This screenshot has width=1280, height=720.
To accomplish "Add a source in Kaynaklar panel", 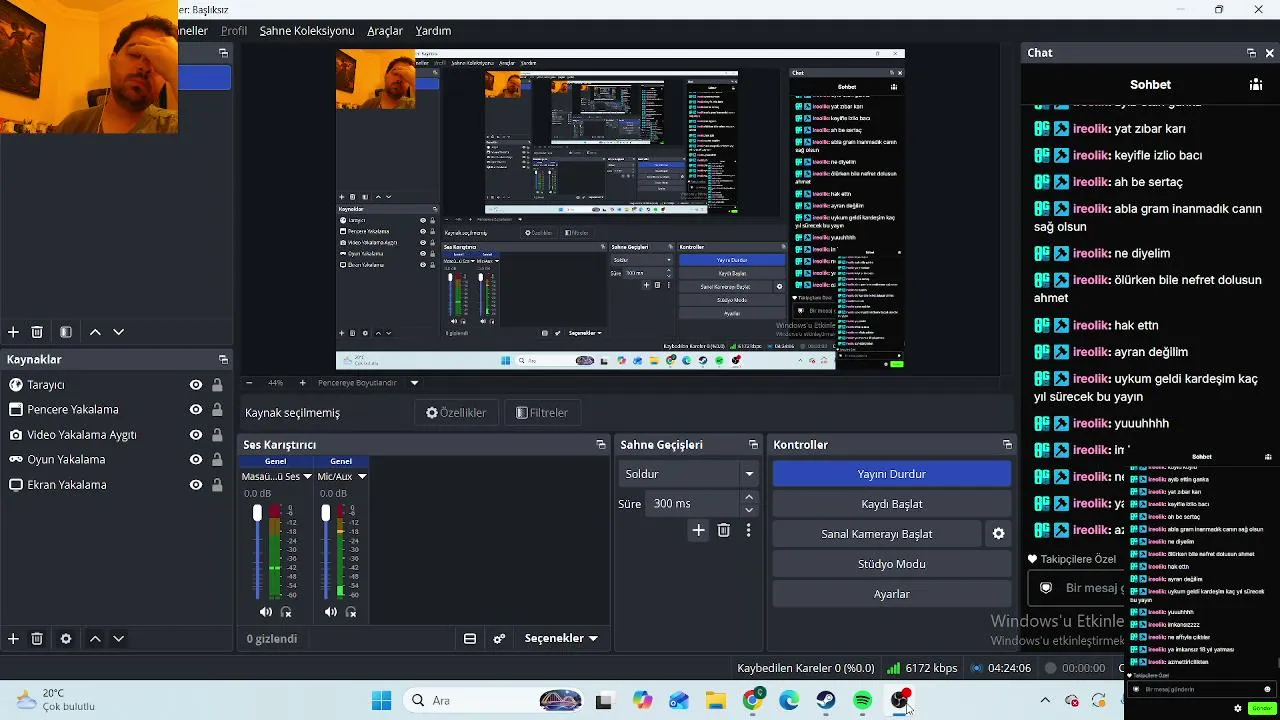I will pos(13,639).
